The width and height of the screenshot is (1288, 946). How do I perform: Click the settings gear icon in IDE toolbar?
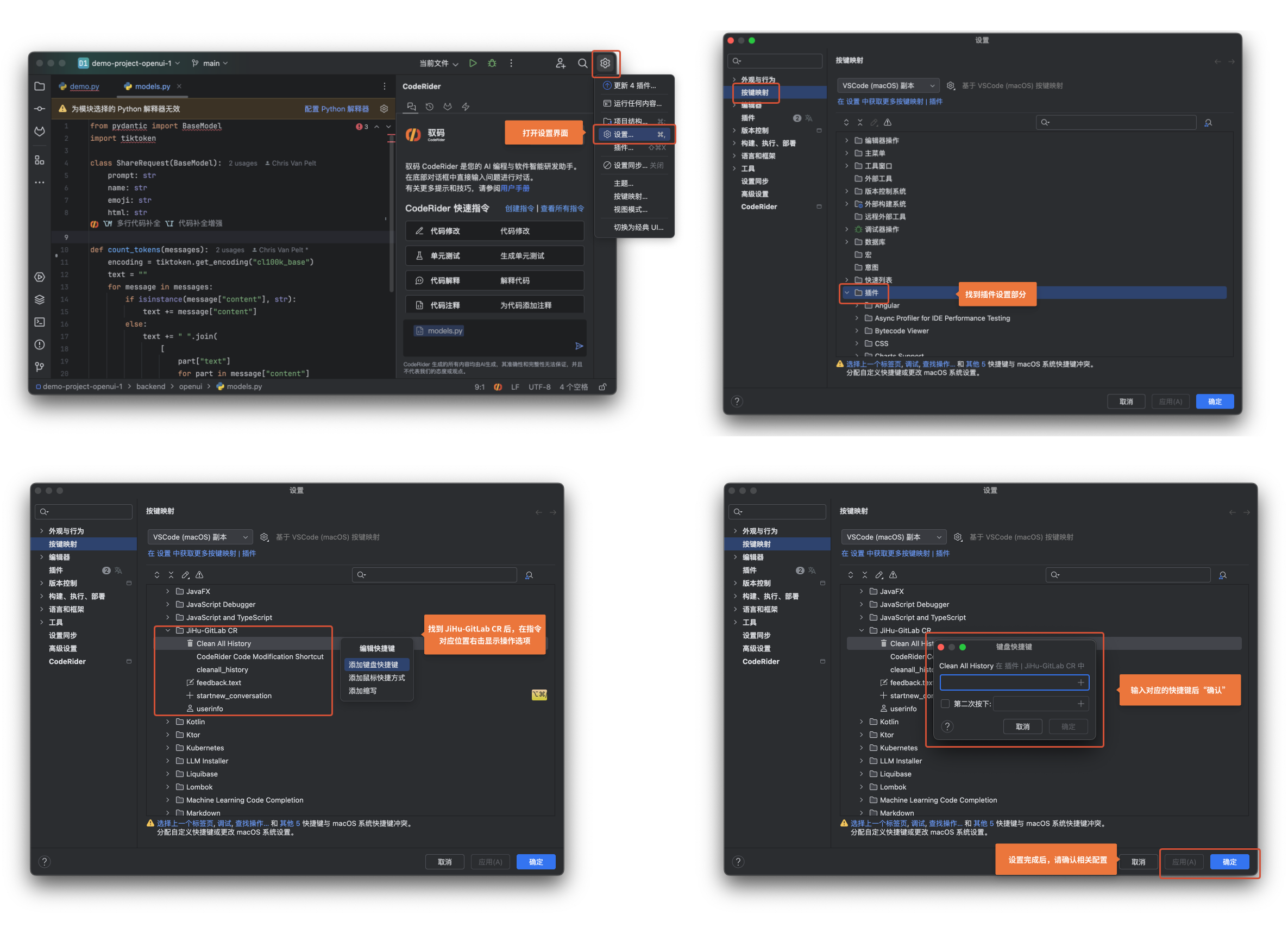pyautogui.click(x=605, y=63)
